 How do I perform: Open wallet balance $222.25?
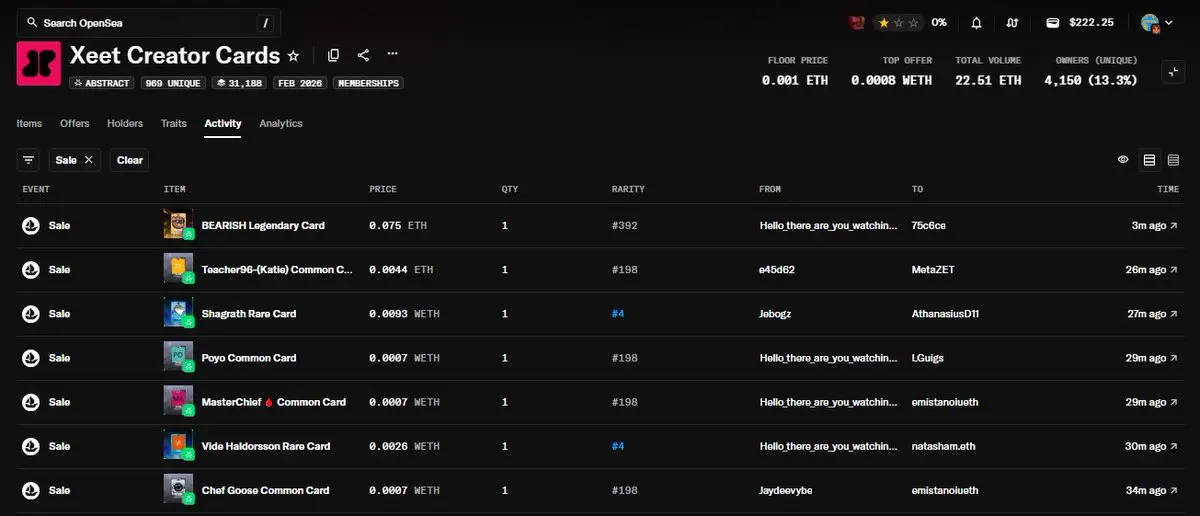(x=1080, y=22)
